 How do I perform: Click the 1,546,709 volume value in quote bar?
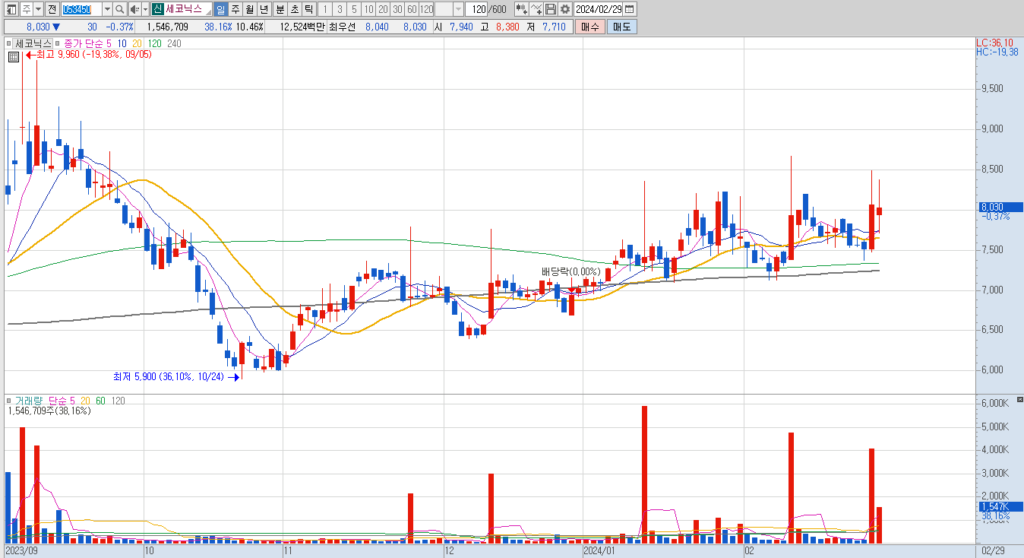[x=167, y=27]
